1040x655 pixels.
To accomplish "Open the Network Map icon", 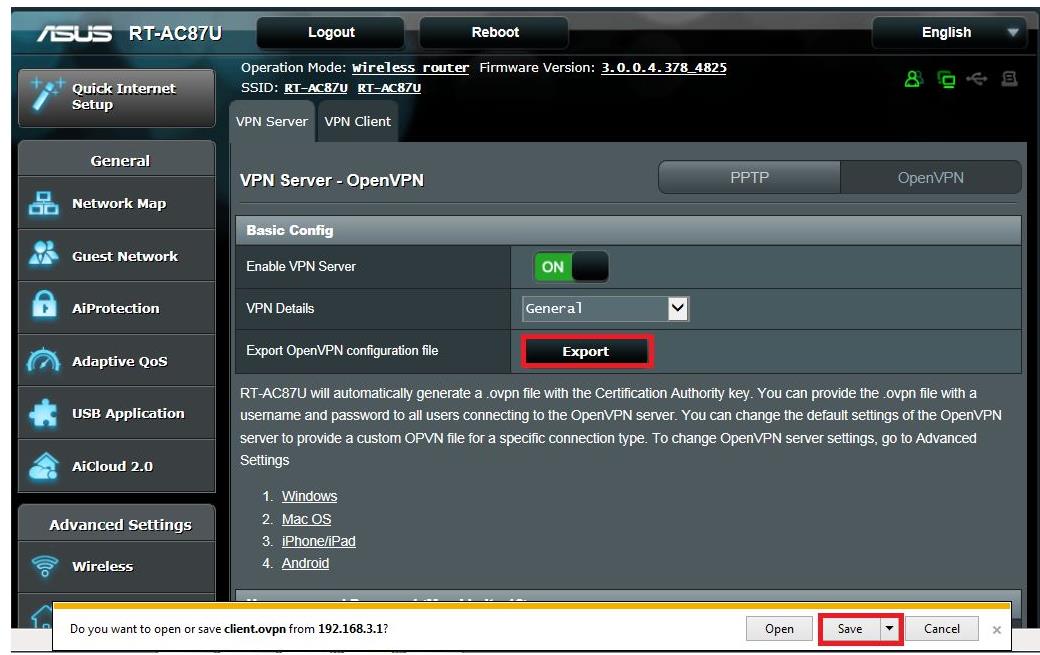I will pyautogui.click(x=44, y=204).
